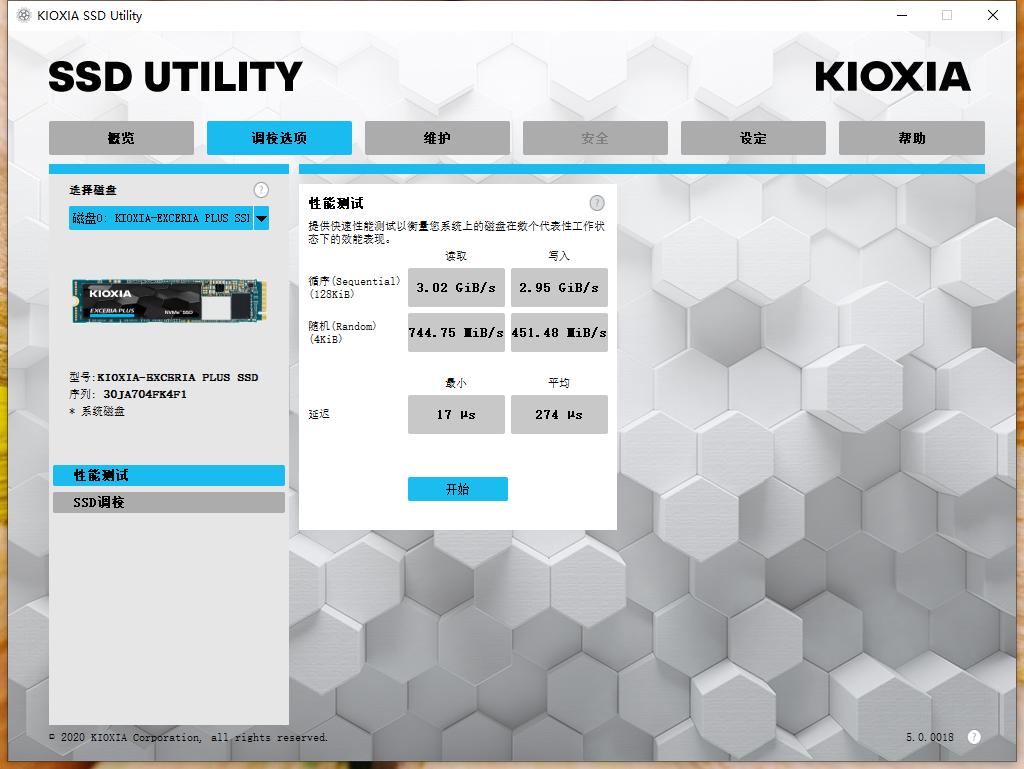Open help icon next to version number
Screen dimensions: 1024x769
[974, 737]
